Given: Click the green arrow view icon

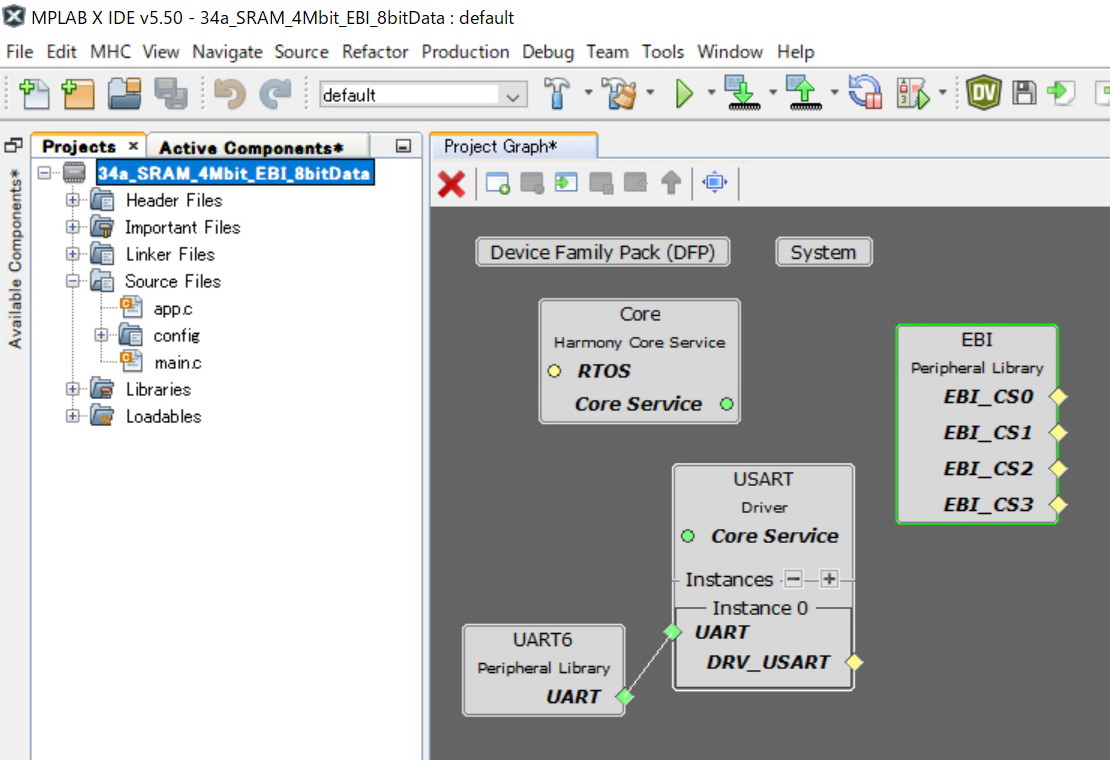Looking at the screenshot, I should tap(566, 183).
